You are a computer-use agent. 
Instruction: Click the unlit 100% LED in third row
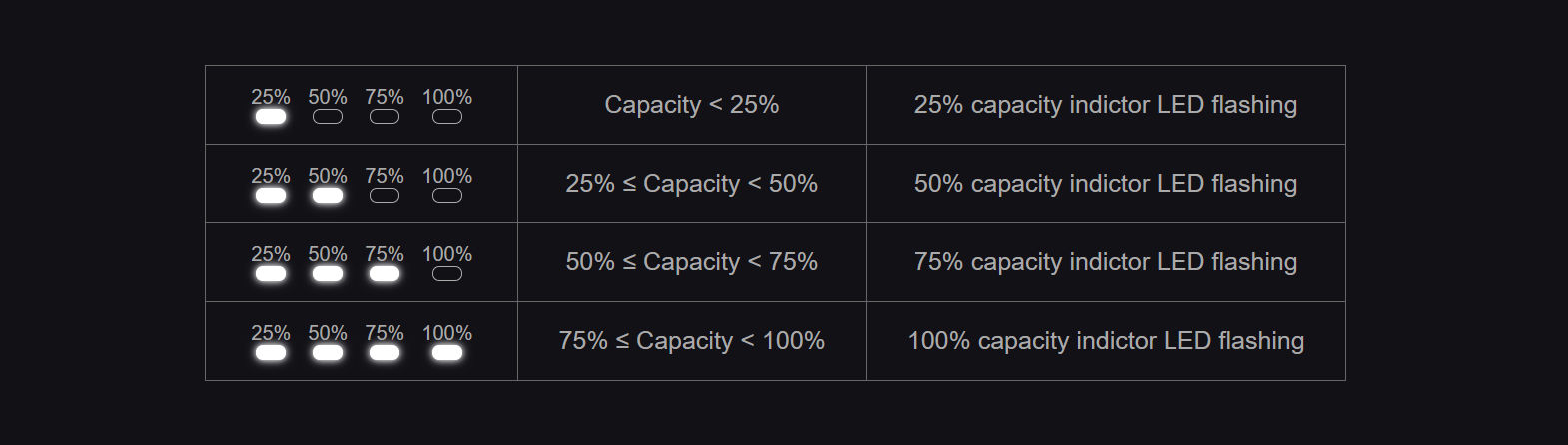point(447,274)
